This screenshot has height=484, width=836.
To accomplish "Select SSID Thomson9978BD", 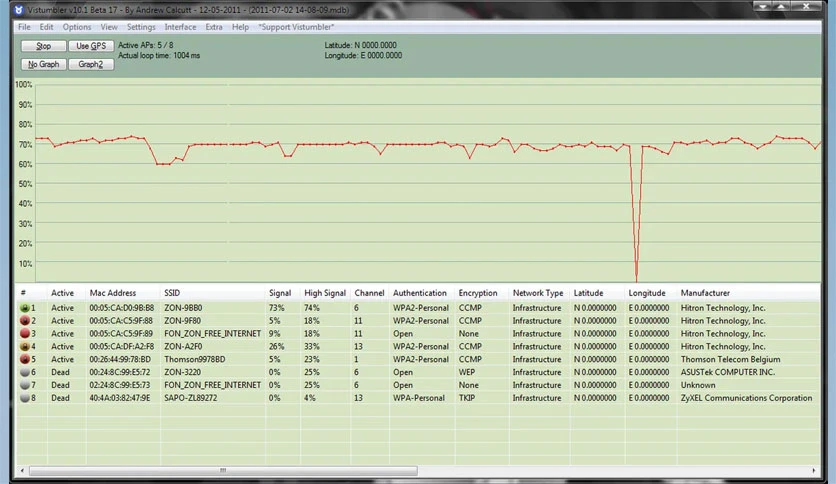I will pyautogui.click(x=195, y=359).
